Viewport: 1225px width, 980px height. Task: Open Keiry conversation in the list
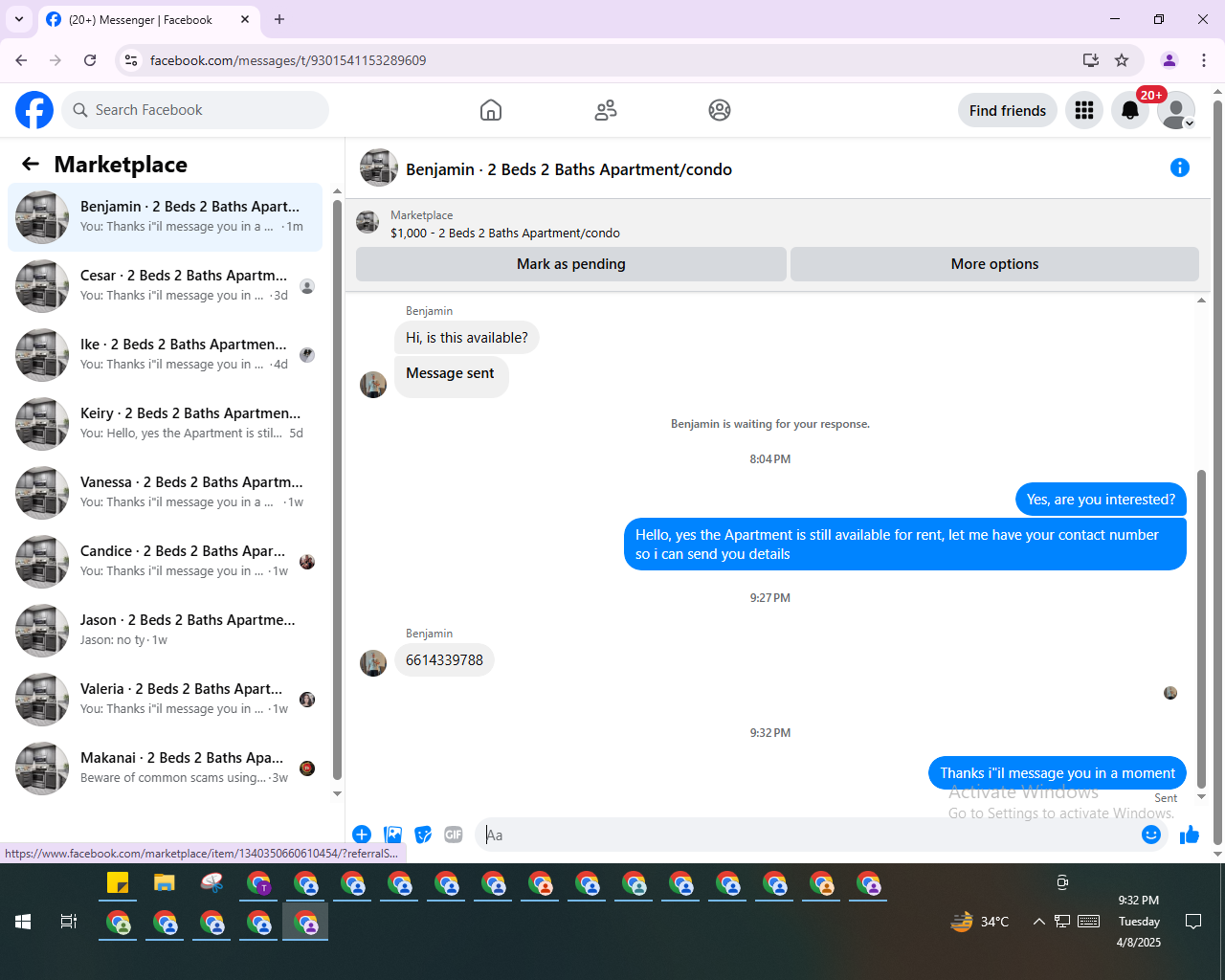165,424
